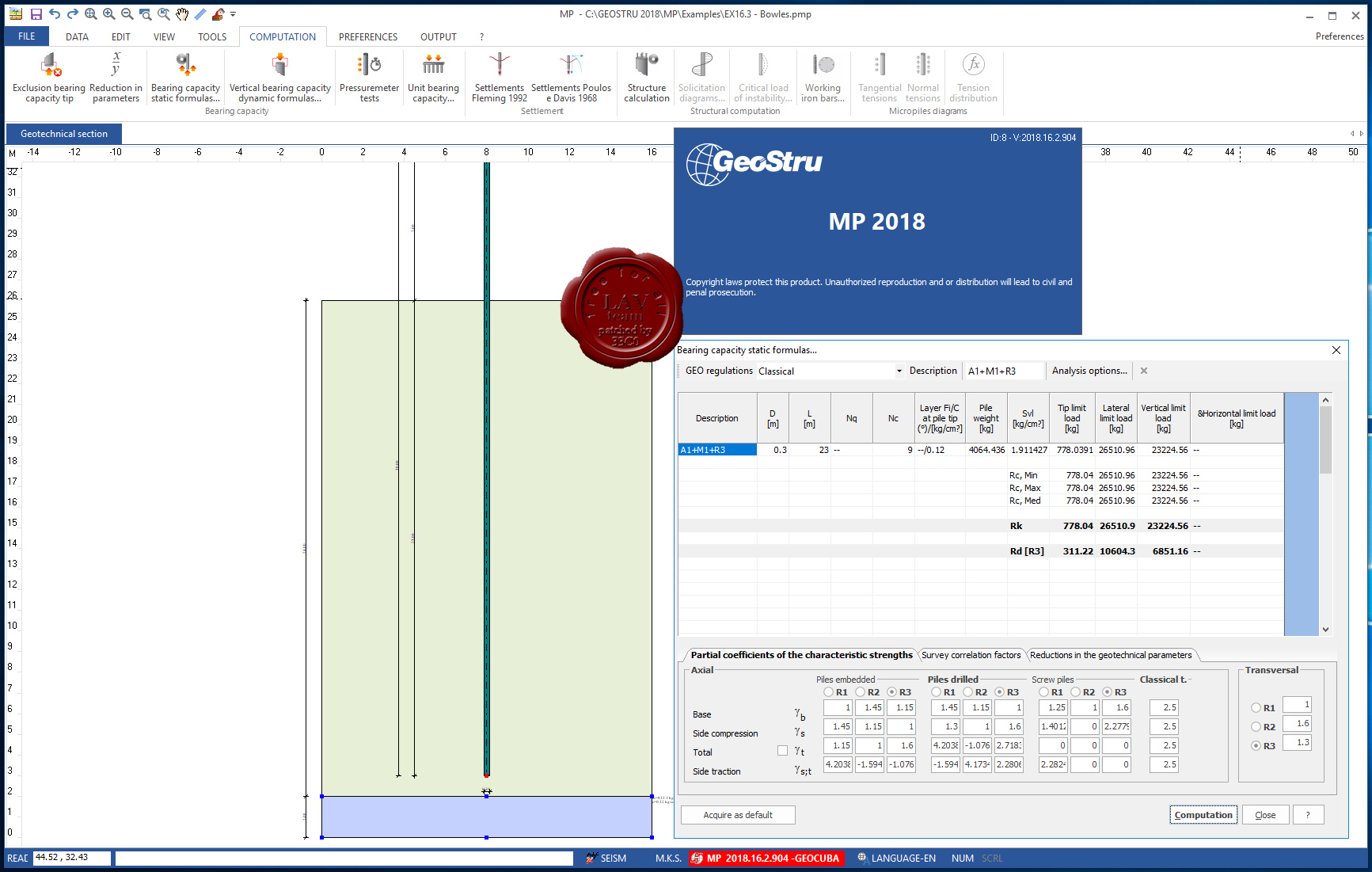Click Transversal R3 value field 1.3

1297,742
